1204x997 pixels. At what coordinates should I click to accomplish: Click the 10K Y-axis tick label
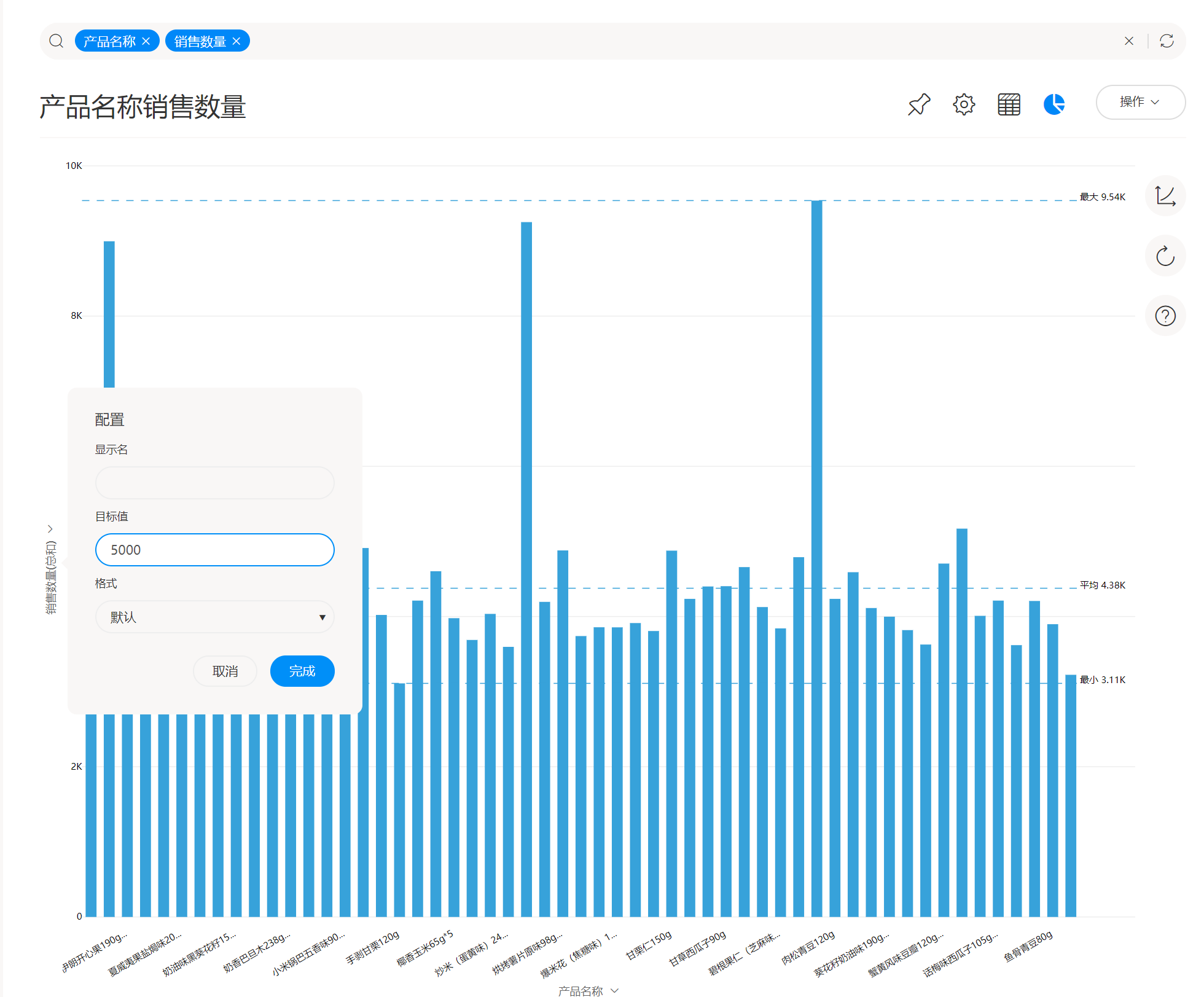tap(74, 166)
